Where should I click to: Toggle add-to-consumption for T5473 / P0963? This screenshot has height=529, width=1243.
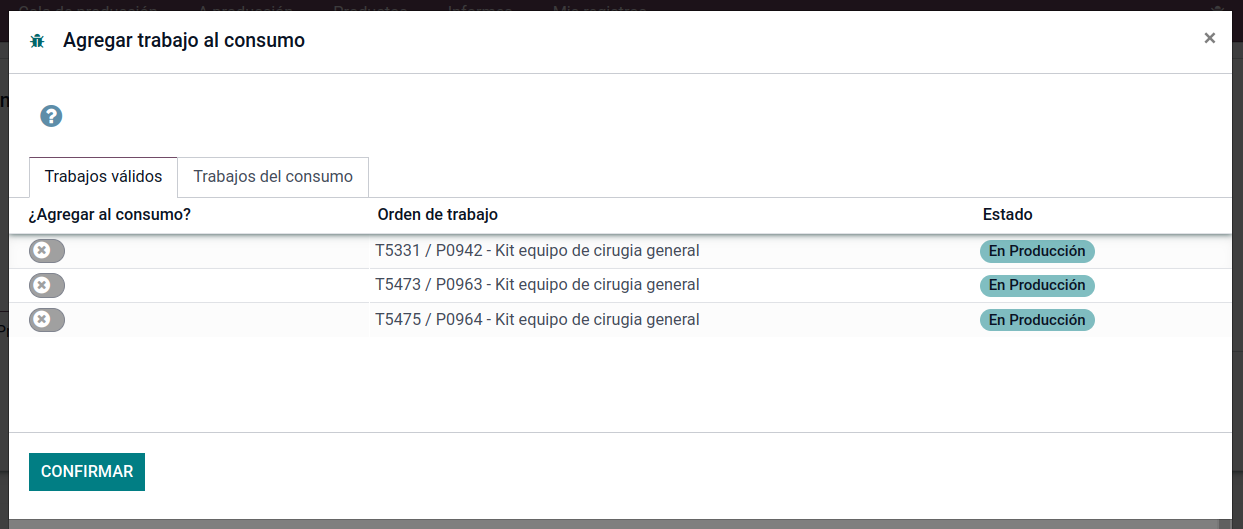[x=47, y=285]
